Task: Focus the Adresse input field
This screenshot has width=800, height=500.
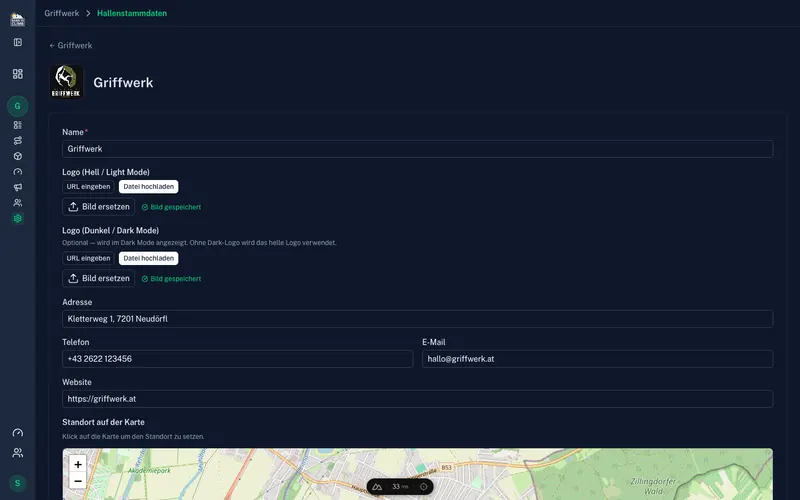Action: (x=417, y=319)
